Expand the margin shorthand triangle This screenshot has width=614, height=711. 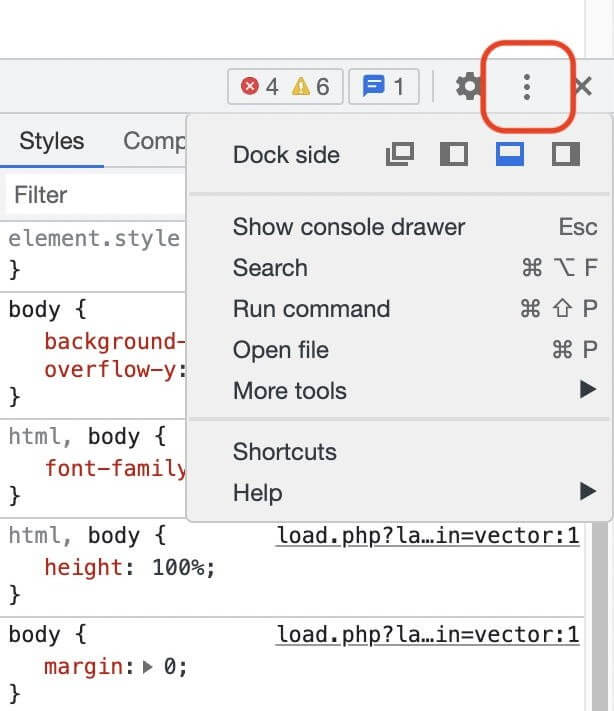pyautogui.click(x=147, y=667)
